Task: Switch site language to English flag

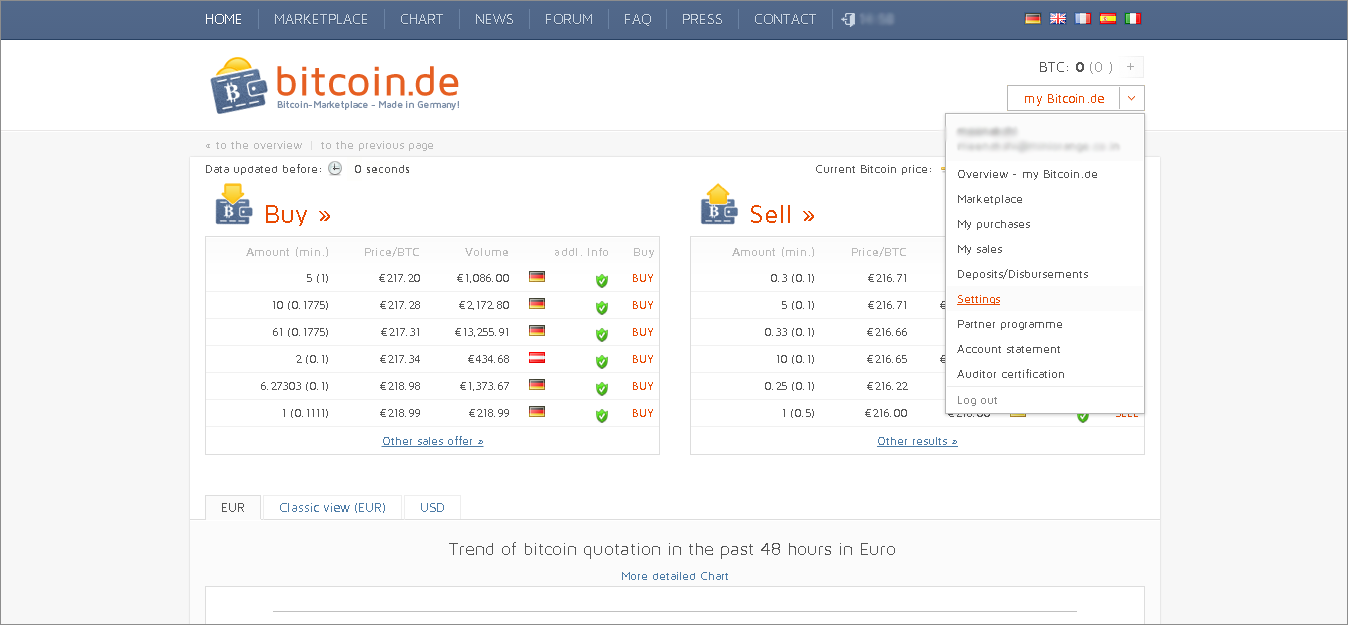Action: tap(1058, 18)
